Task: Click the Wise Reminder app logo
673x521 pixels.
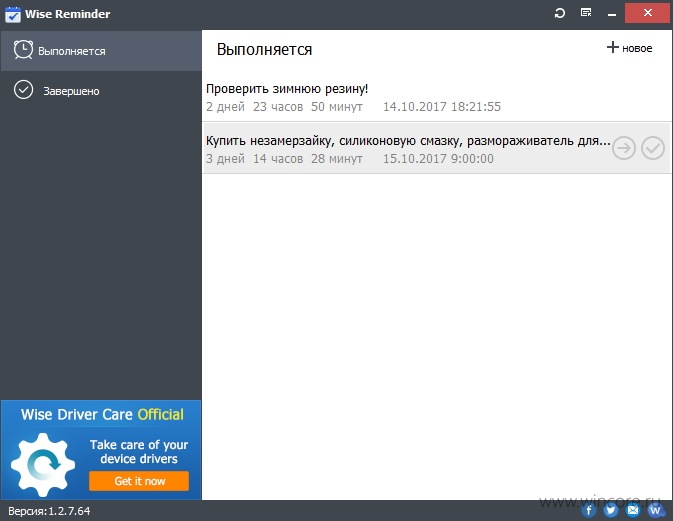Action: (x=12, y=14)
